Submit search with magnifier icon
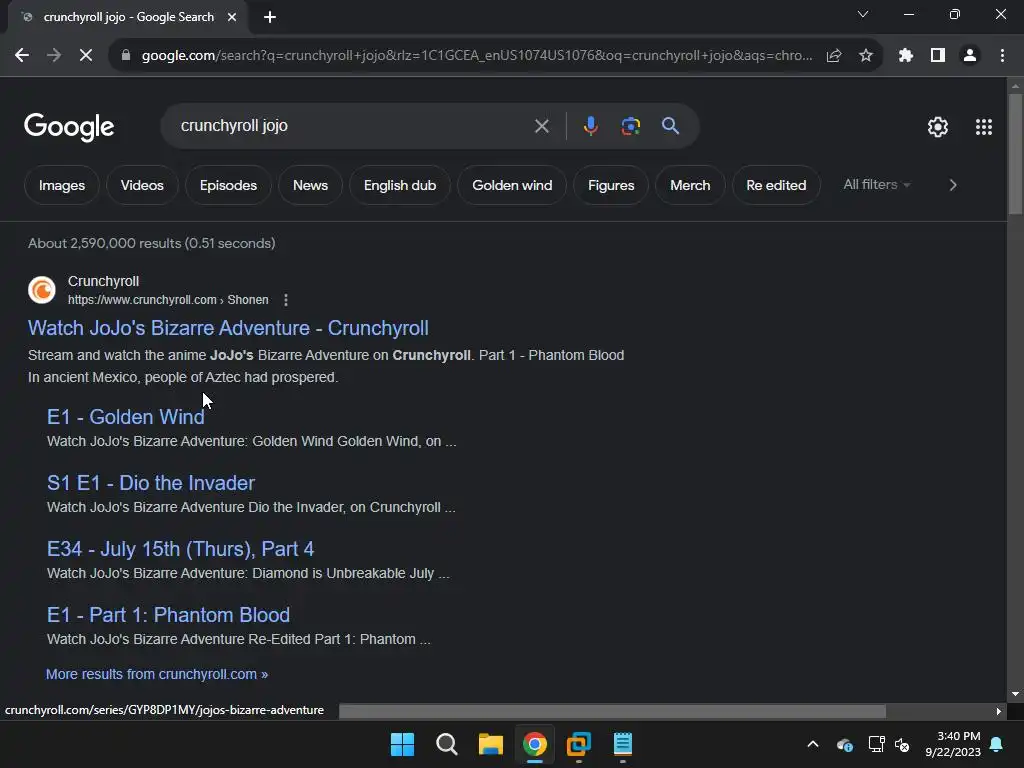The height and width of the screenshot is (768, 1024). click(x=670, y=125)
